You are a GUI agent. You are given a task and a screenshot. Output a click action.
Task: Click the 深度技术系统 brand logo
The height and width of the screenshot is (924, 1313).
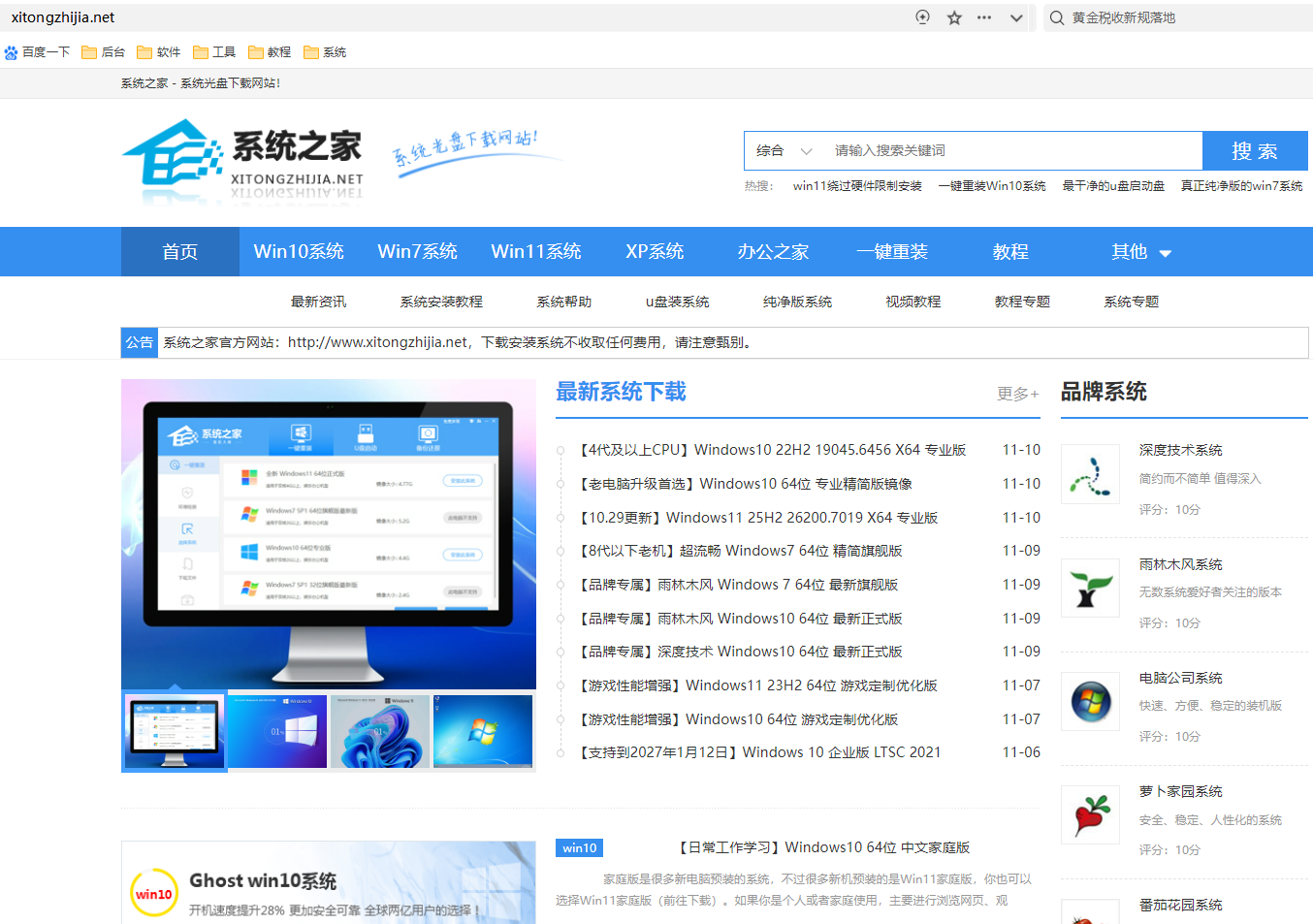pyautogui.click(x=1090, y=473)
